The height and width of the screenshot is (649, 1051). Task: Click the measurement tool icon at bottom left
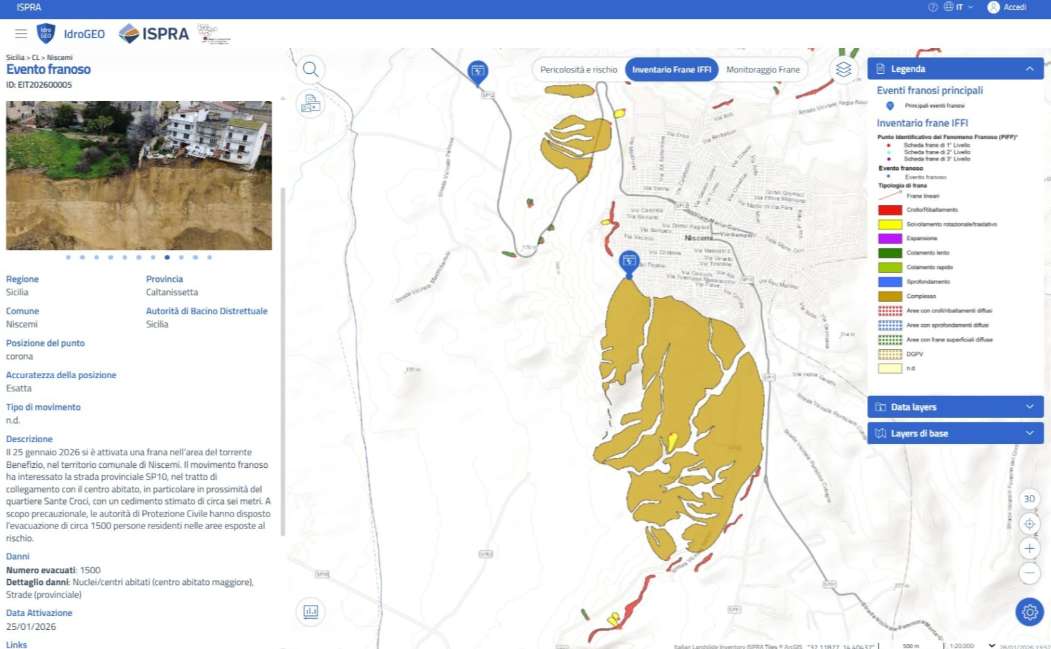(x=311, y=611)
